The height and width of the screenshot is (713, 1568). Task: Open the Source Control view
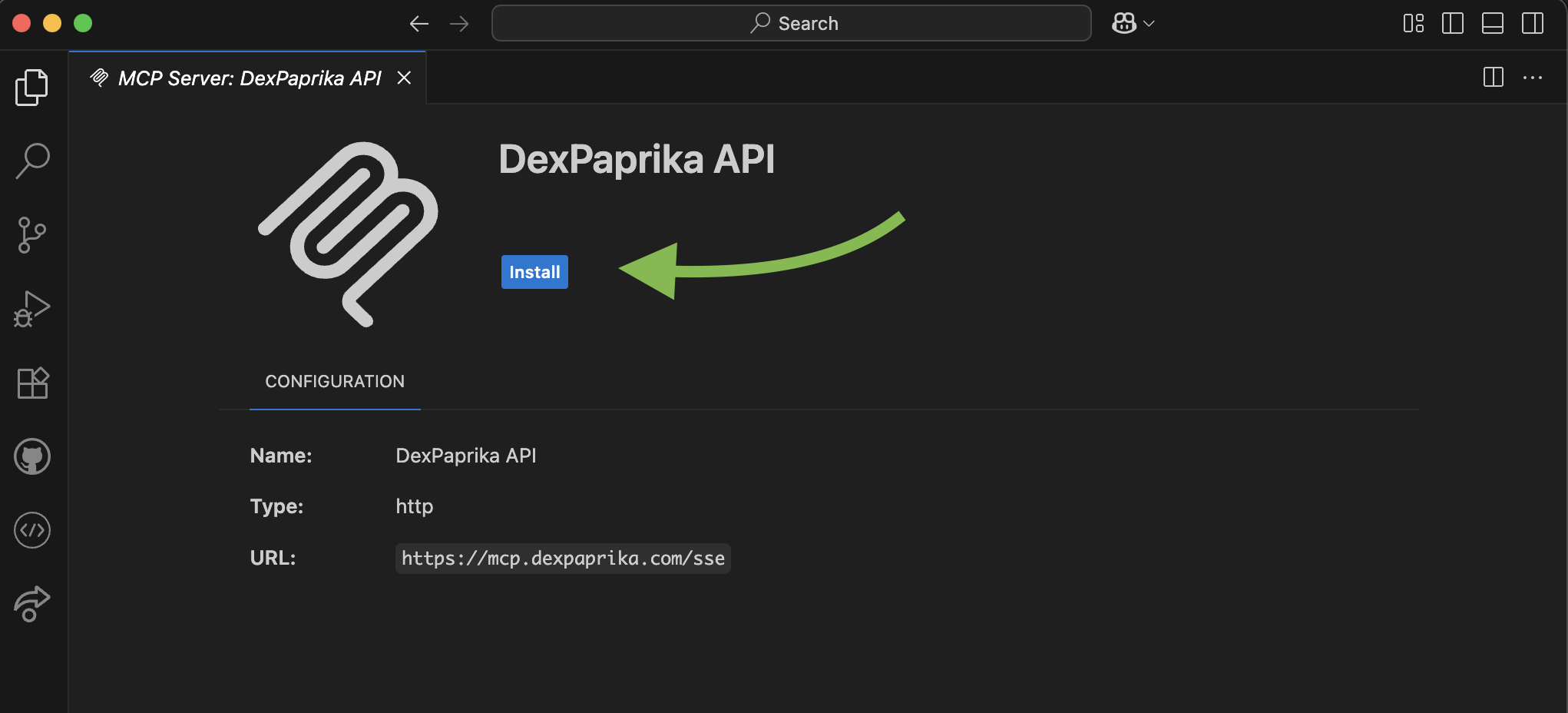pyautogui.click(x=32, y=234)
